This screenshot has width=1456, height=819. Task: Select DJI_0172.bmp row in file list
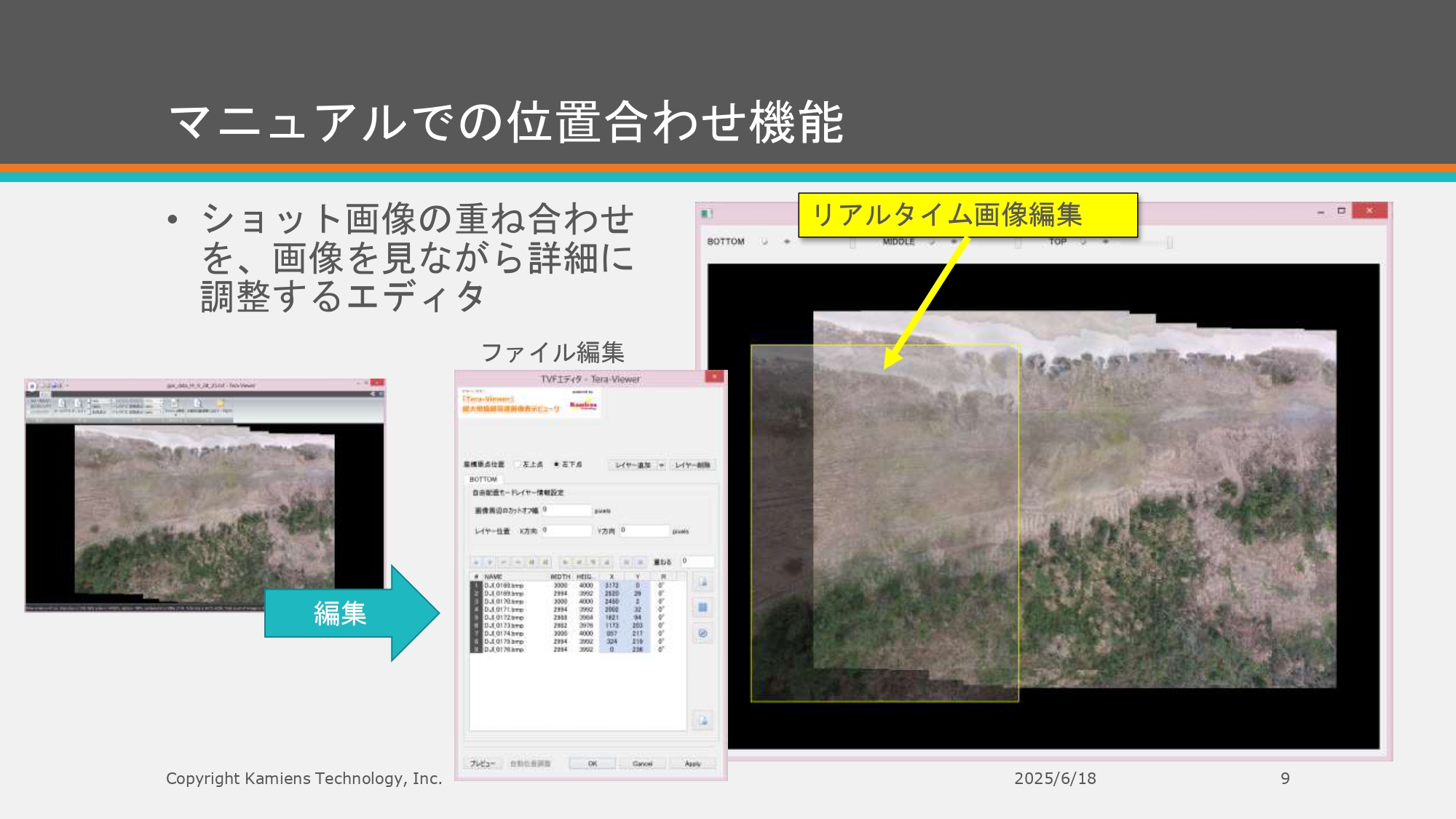[x=504, y=617]
